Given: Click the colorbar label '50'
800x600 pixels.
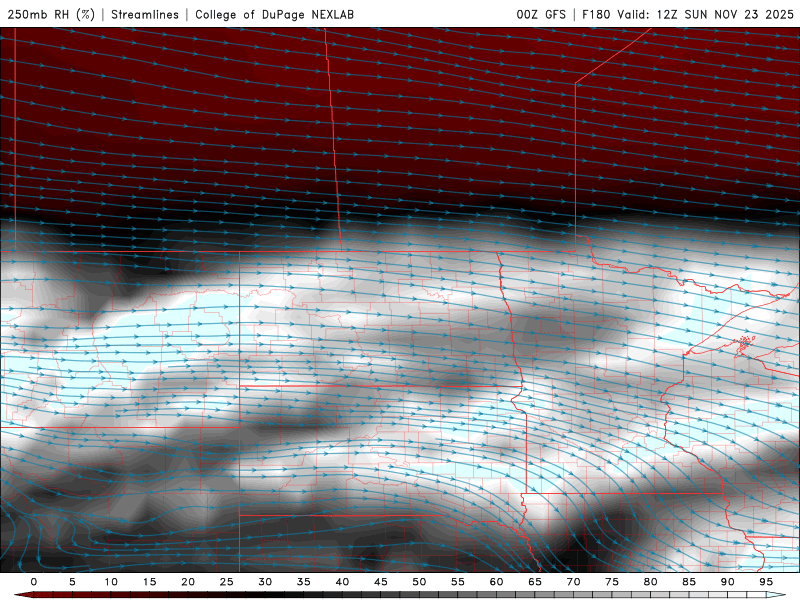Looking at the screenshot, I should point(419,582).
